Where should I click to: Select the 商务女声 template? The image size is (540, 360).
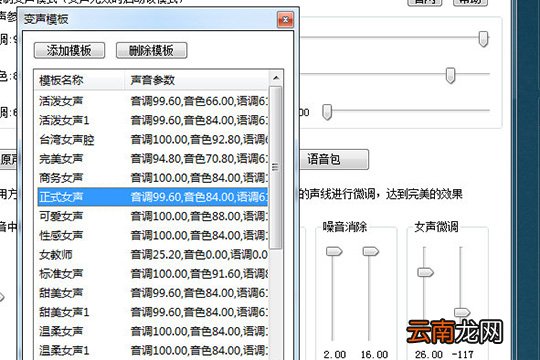[152, 178]
